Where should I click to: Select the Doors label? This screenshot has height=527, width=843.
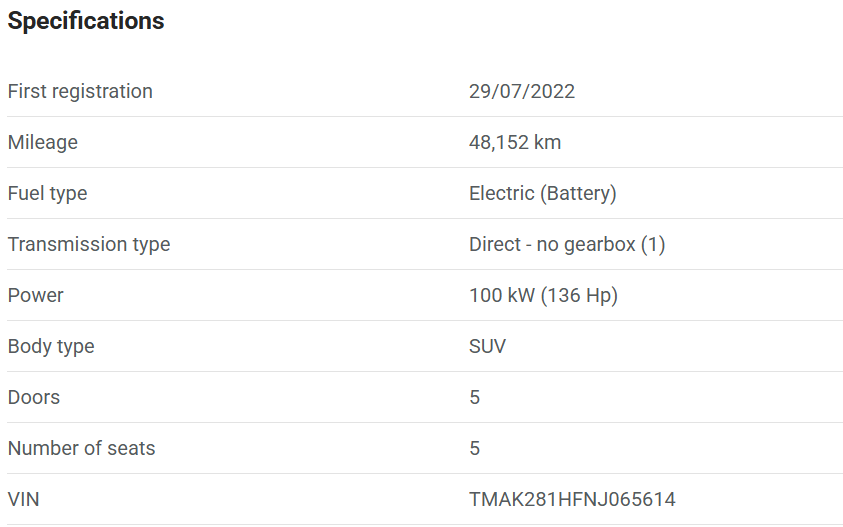(34, 397)
